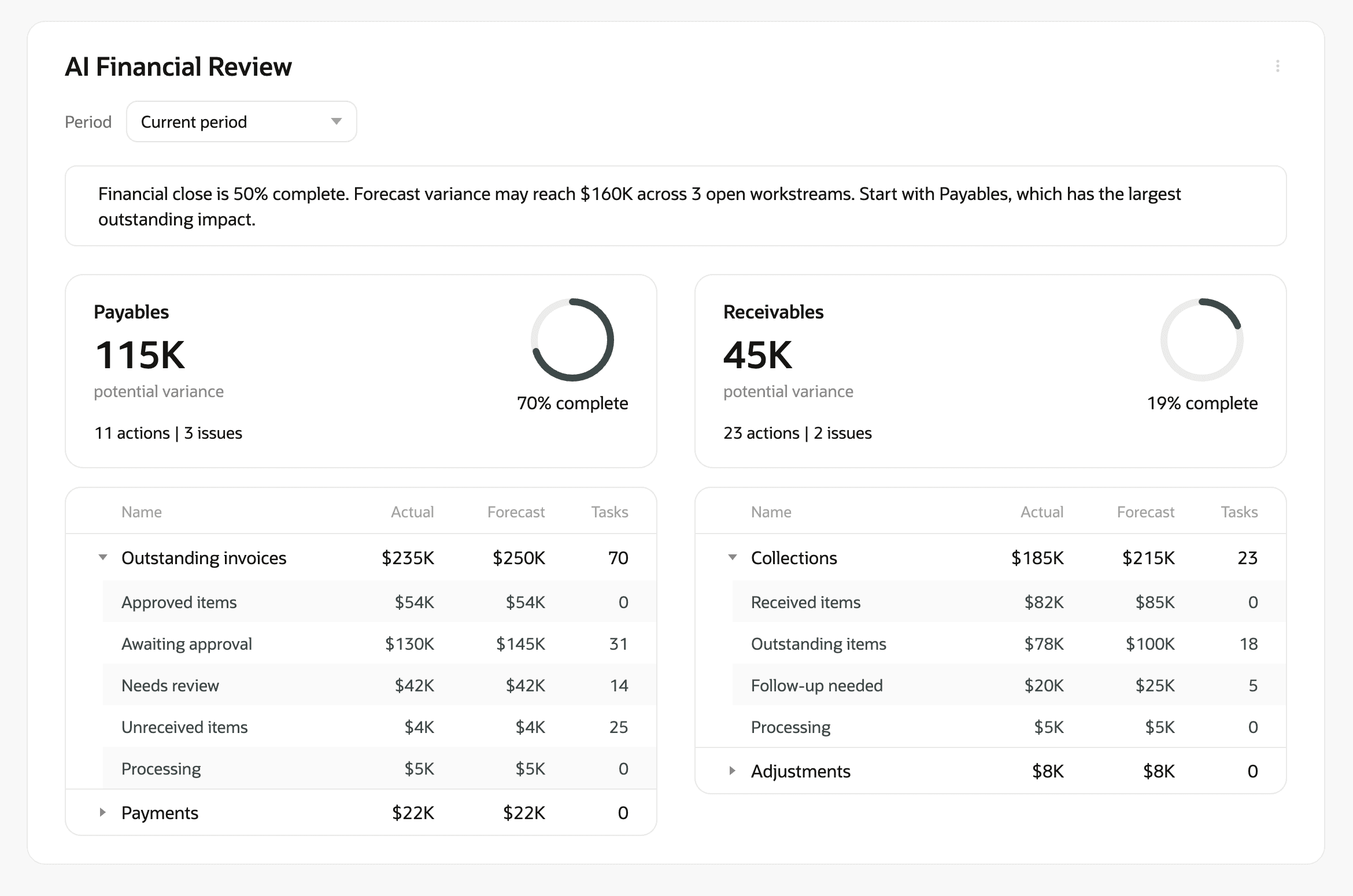Expand the Payments row
1353x896 pixels.
(103, 812)
